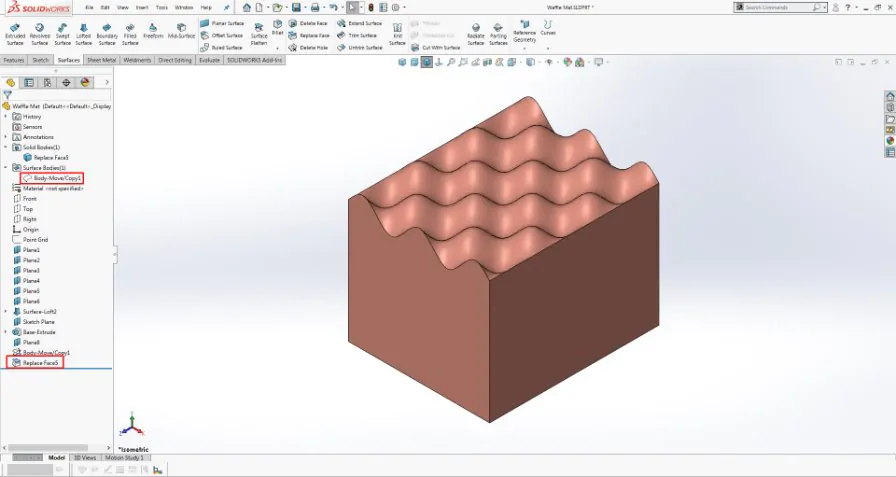Expand the Base-Extrude feature
This screenshot has height=477, width=896.
click(6, 332)
